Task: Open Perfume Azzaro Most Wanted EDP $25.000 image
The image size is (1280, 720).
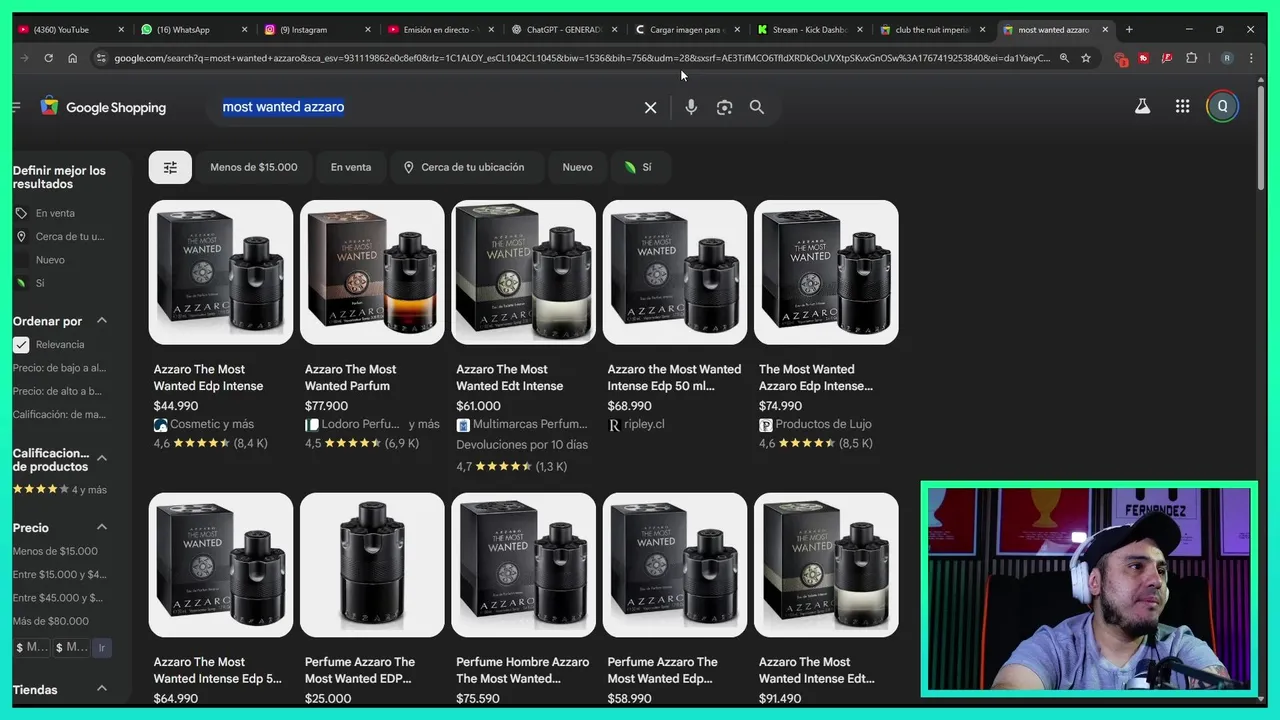Action: pyautogui.click(x=372, y=565)
